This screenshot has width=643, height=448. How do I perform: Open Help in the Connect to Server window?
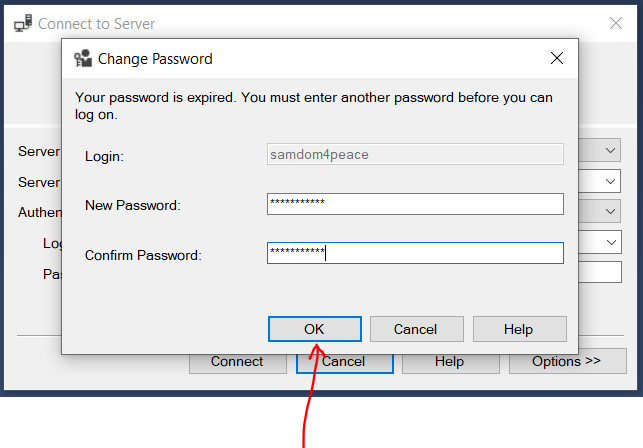click(x=449, y=362)
